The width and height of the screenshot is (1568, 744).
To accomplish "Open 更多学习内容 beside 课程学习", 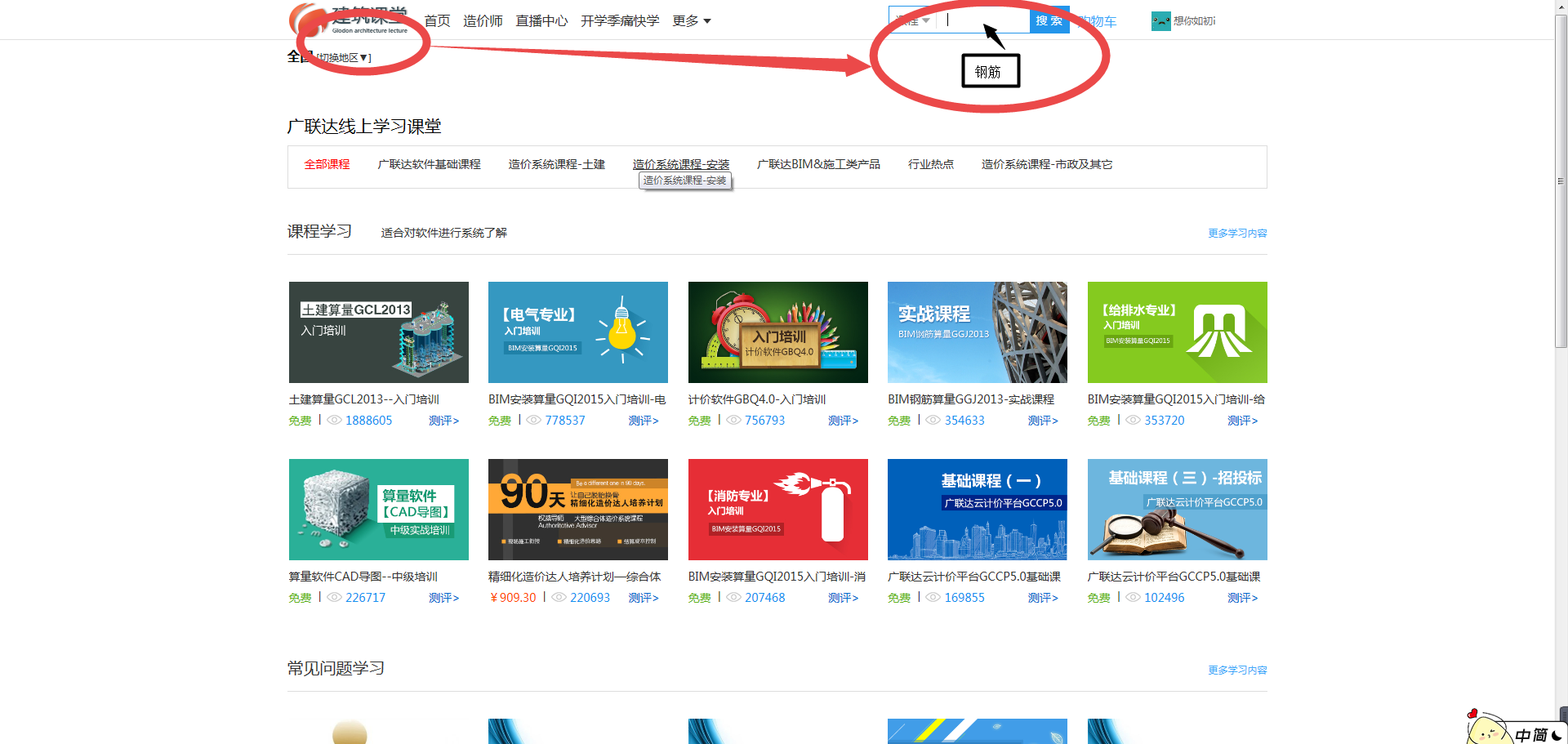I will click(x=1237, y=233).
